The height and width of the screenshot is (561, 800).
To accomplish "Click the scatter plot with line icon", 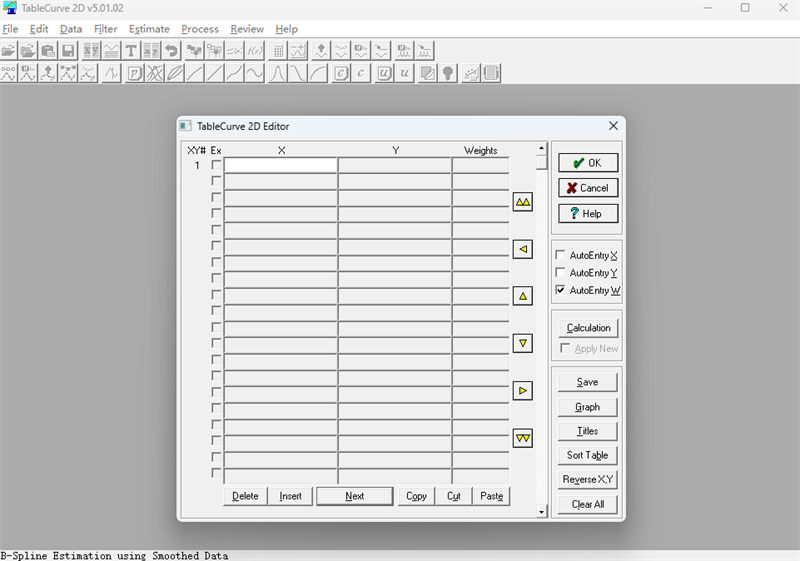I will (x=471, y=73).
